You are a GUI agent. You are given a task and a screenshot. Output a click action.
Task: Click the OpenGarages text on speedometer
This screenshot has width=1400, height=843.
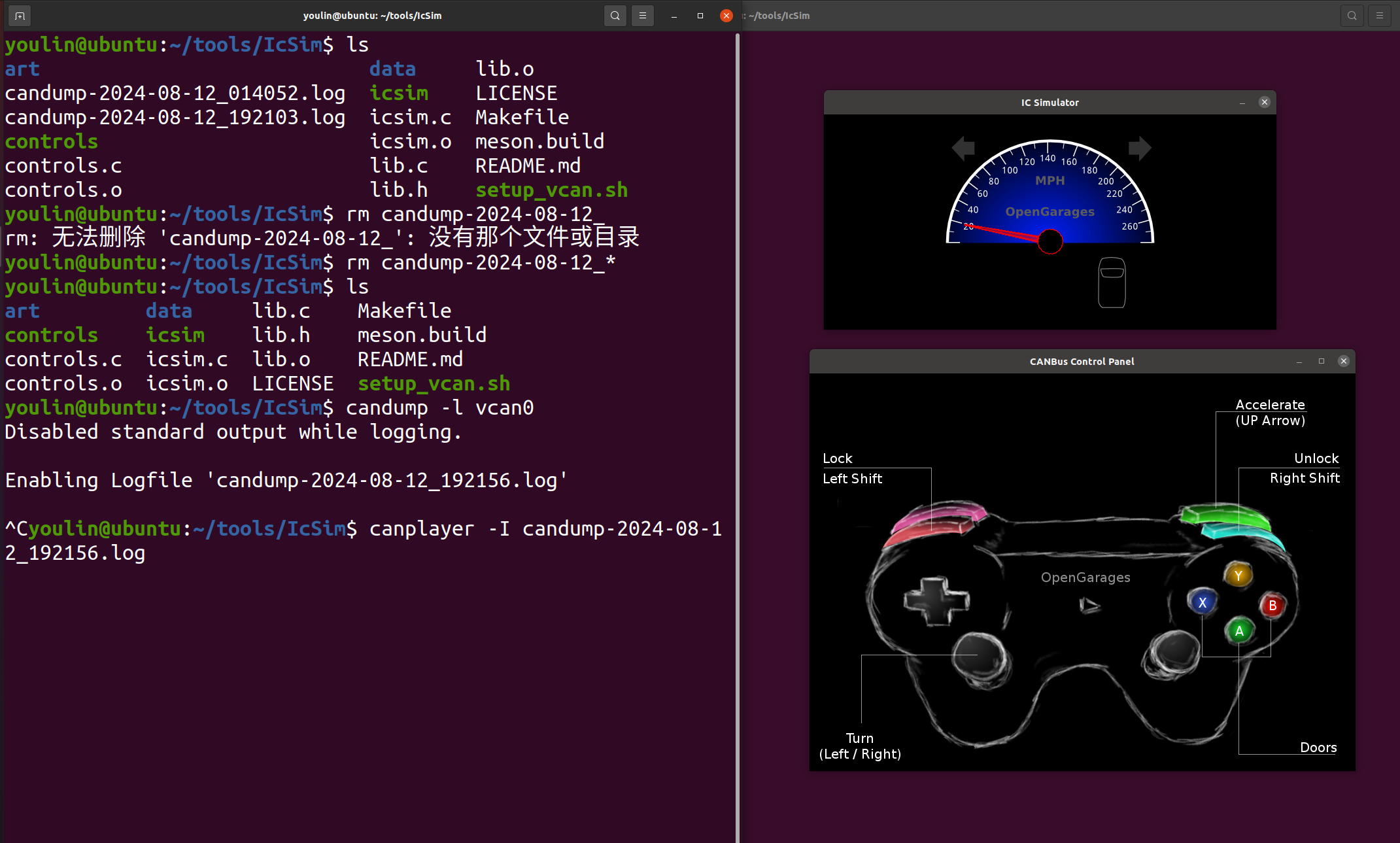[x=1050, y=211]
